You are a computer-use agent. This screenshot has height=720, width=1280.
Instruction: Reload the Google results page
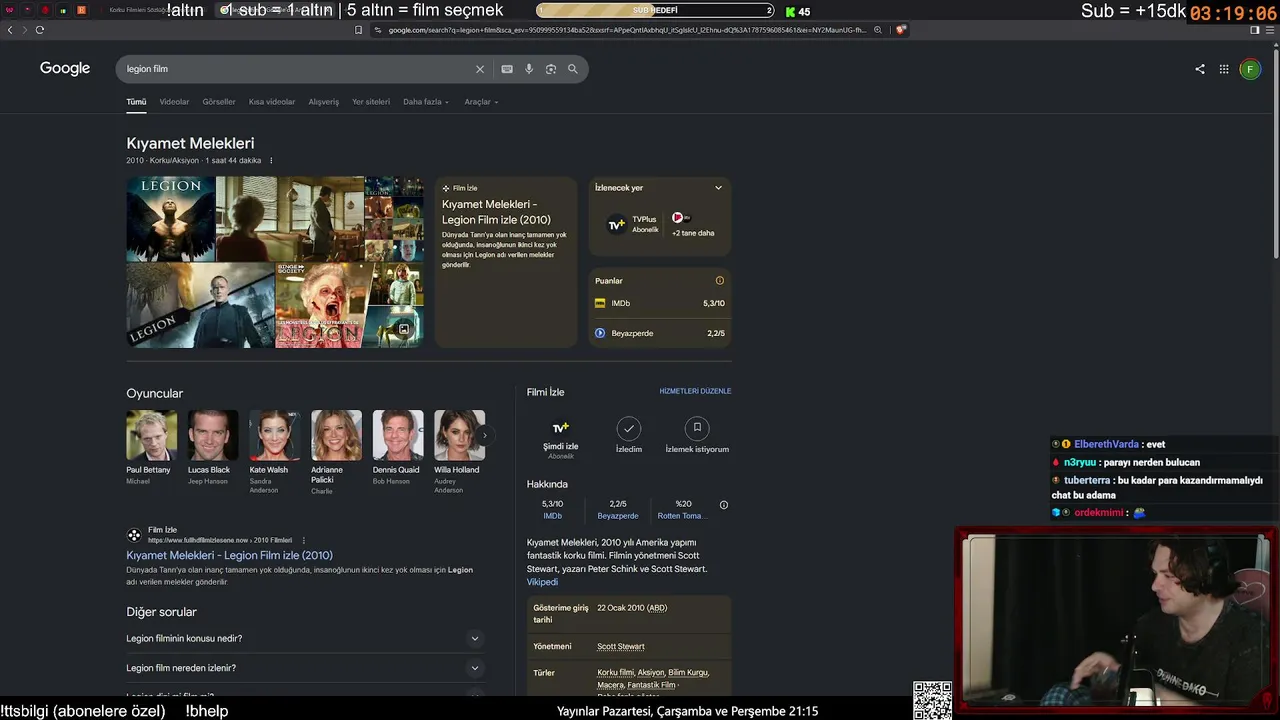point(40,30)
